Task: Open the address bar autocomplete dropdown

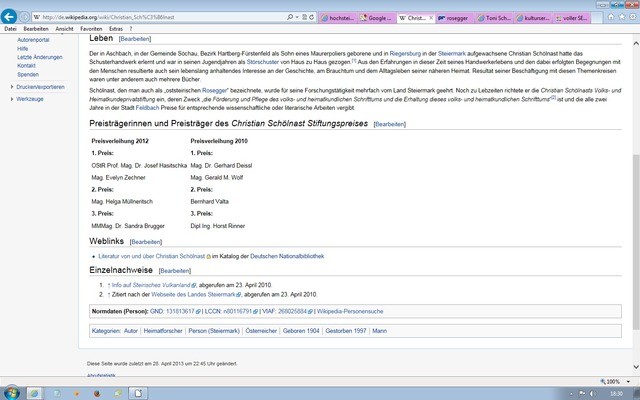Action: 297,17
